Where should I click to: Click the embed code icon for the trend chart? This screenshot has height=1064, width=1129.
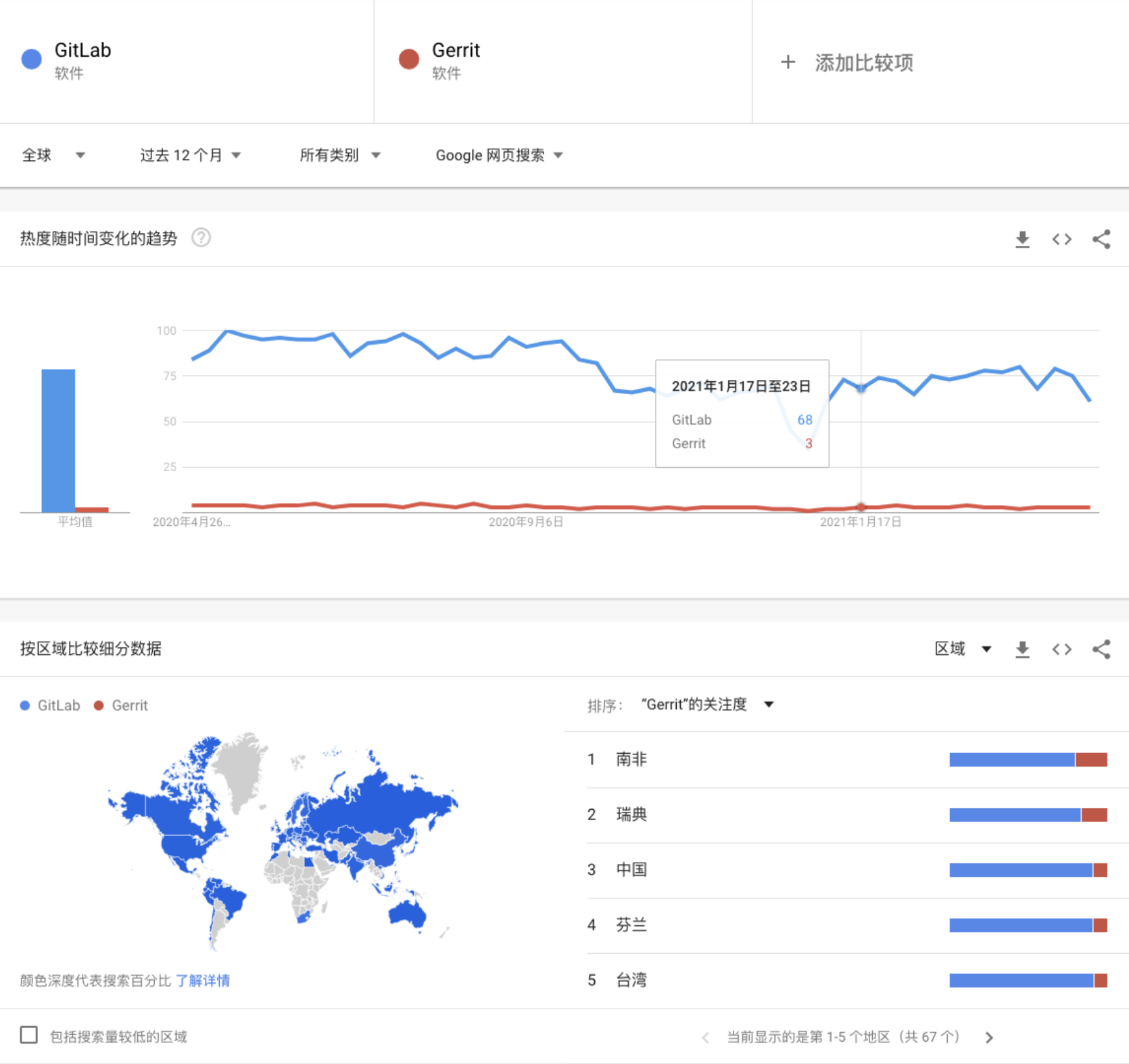click(x=1061, y=239)
